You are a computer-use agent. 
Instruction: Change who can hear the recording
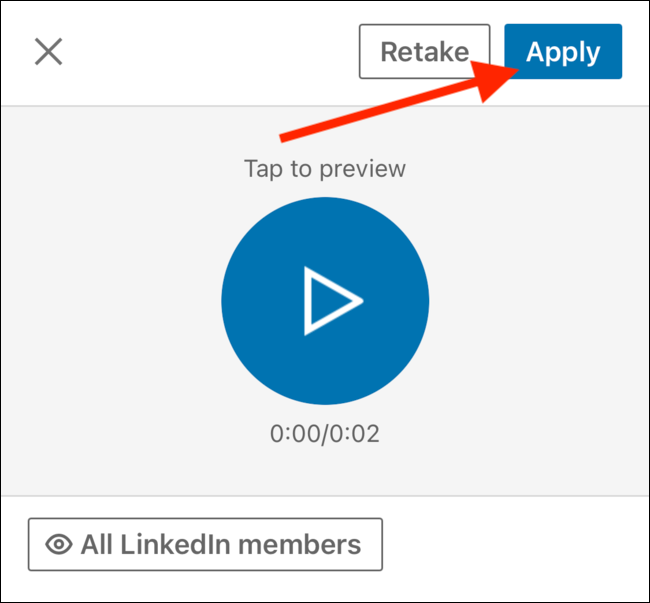tap(205, 545)
